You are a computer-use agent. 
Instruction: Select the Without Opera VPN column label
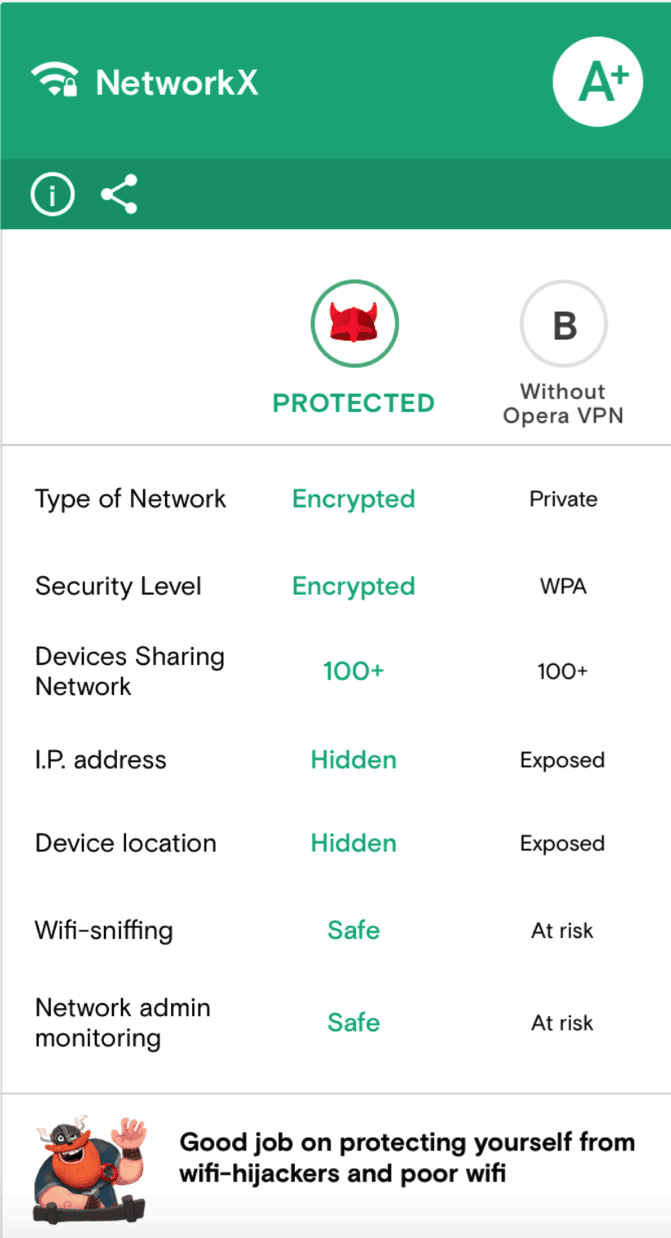(x=563, y=404)
